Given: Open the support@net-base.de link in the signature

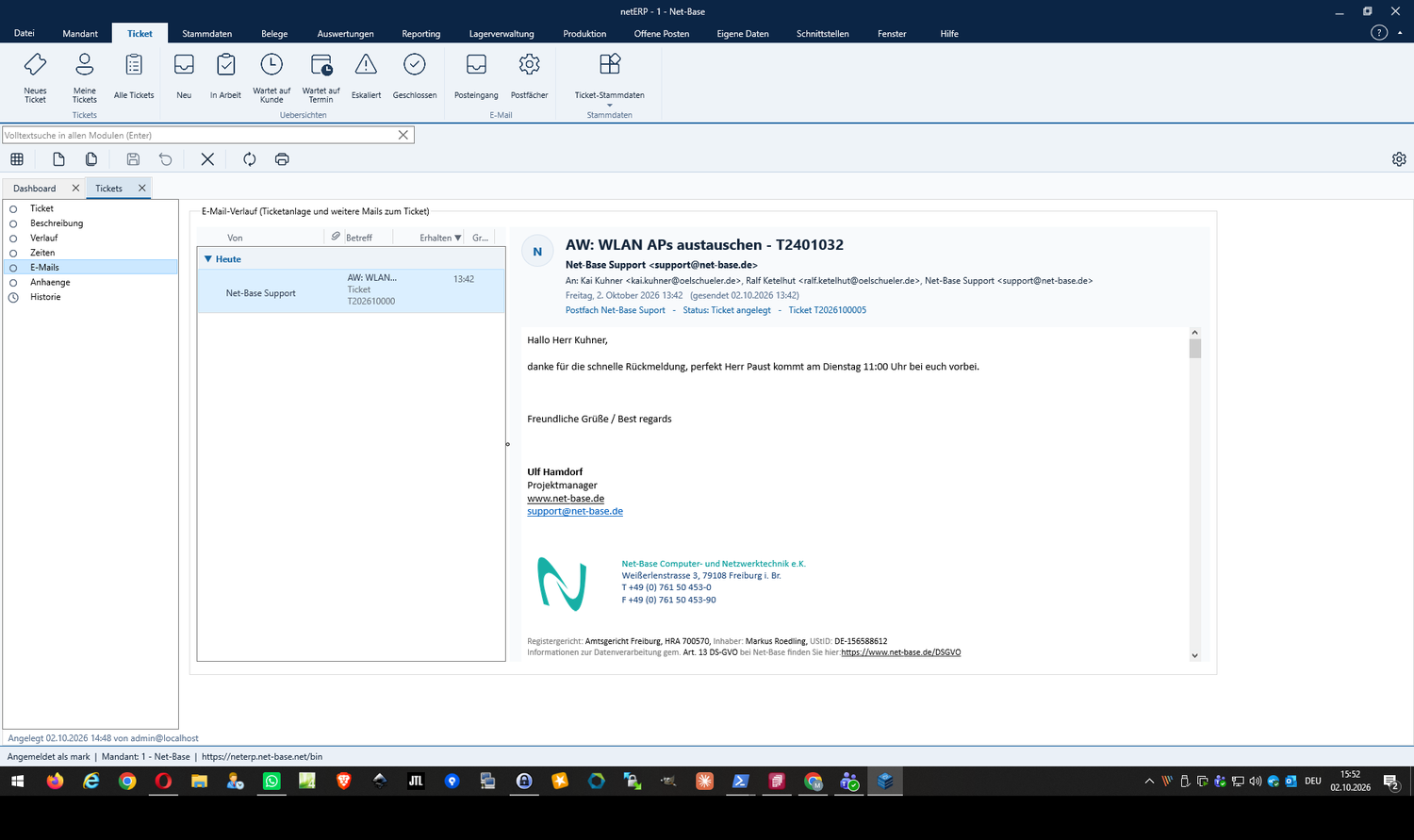Looking at the screenshot, I should tap(575, 511).
